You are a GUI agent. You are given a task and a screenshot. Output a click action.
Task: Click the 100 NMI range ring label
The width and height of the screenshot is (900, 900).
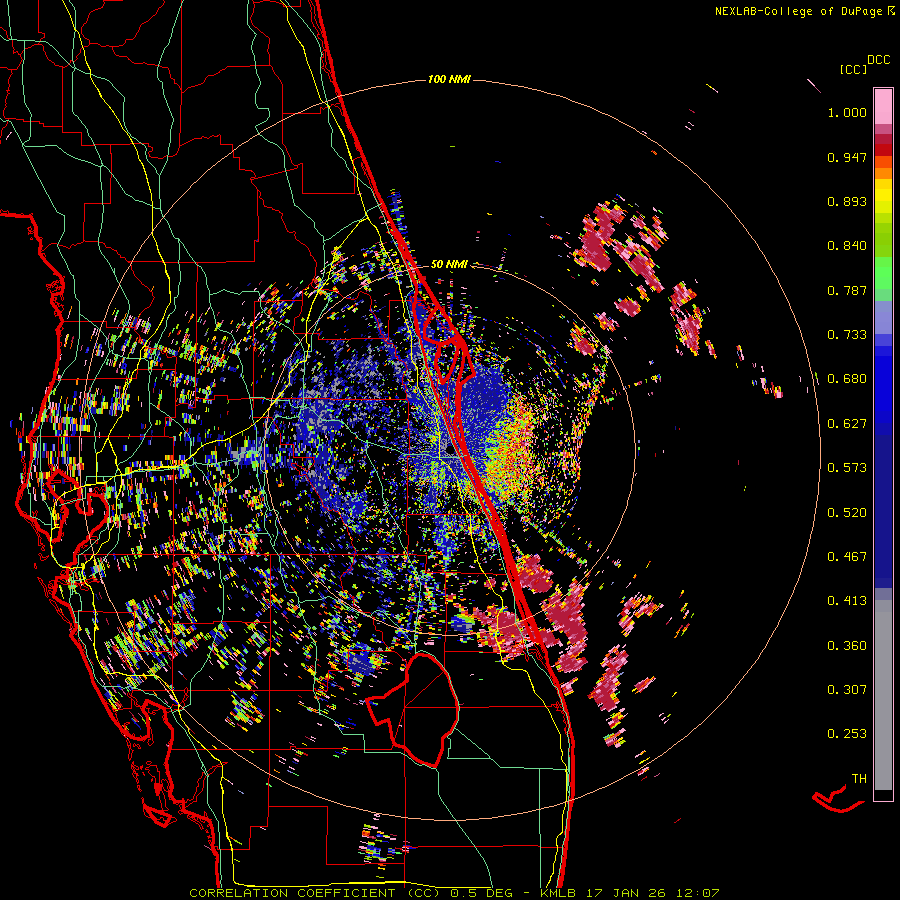click(449, 79)
